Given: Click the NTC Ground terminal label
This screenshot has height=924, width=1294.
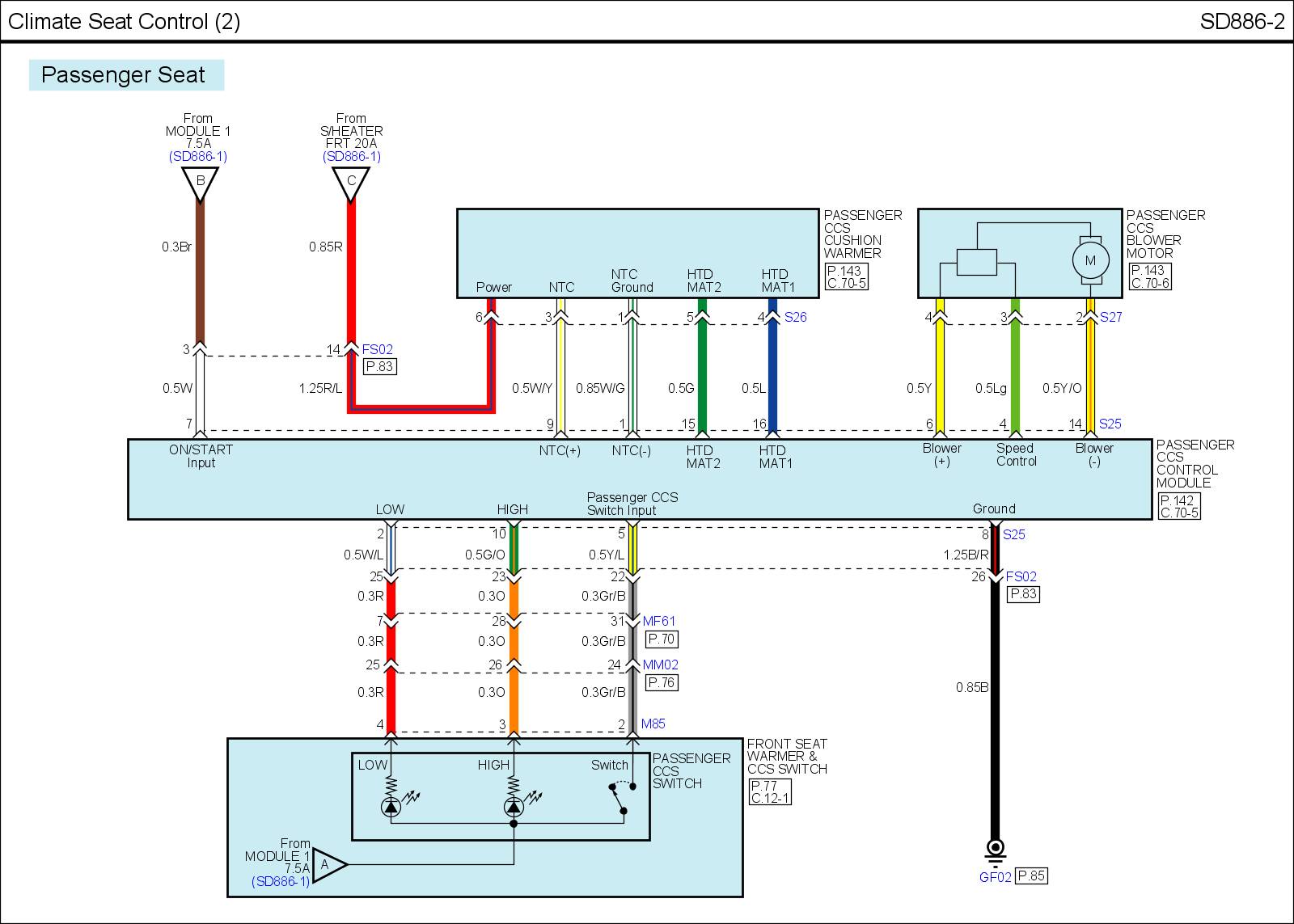Looking at the screenshot, I should (x=632, y=281).
